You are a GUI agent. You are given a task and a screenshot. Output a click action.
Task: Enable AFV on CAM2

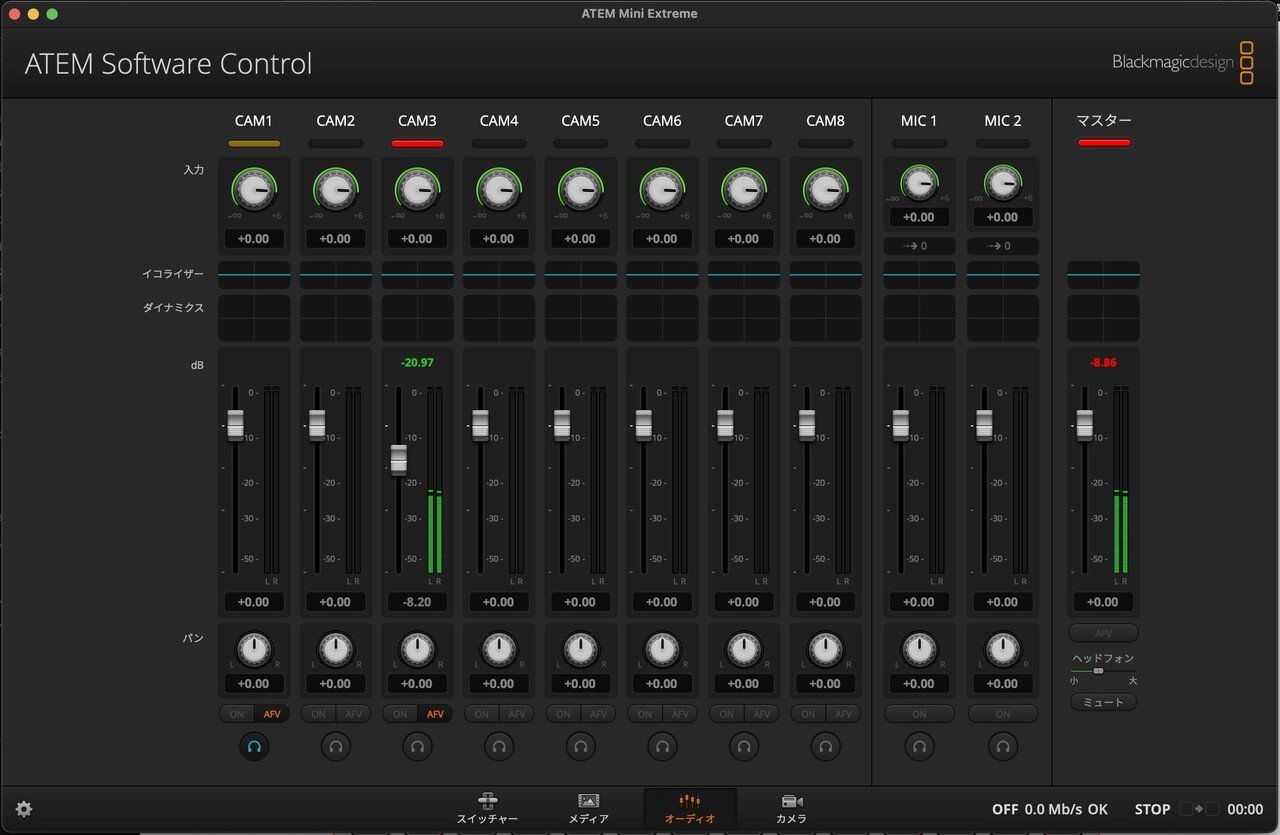[353, 714]
